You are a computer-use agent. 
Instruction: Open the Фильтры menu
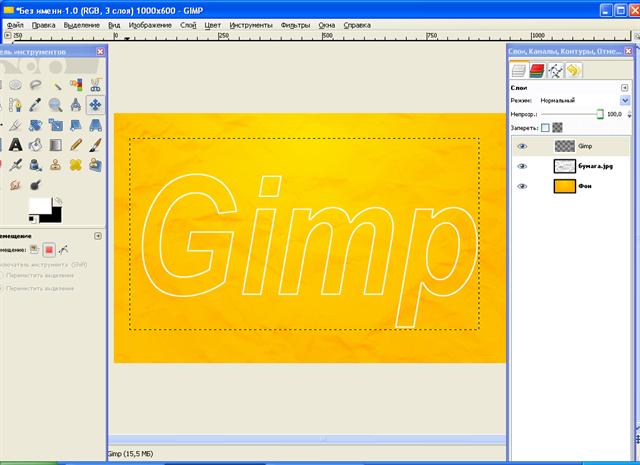coord(296,25)
